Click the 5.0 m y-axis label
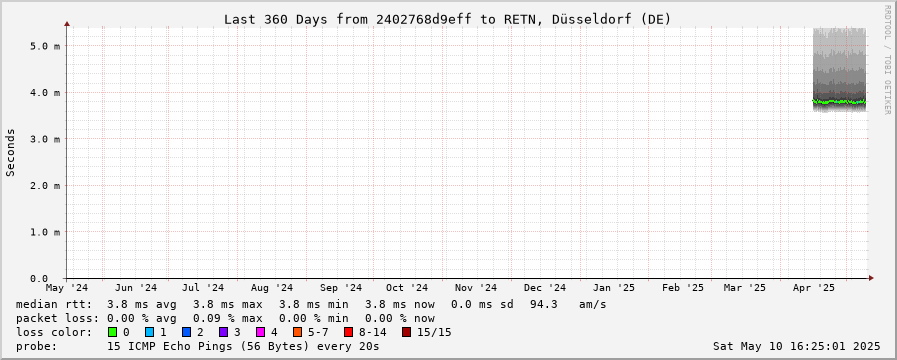The image size is (897, 360). (x=45, y=46)
